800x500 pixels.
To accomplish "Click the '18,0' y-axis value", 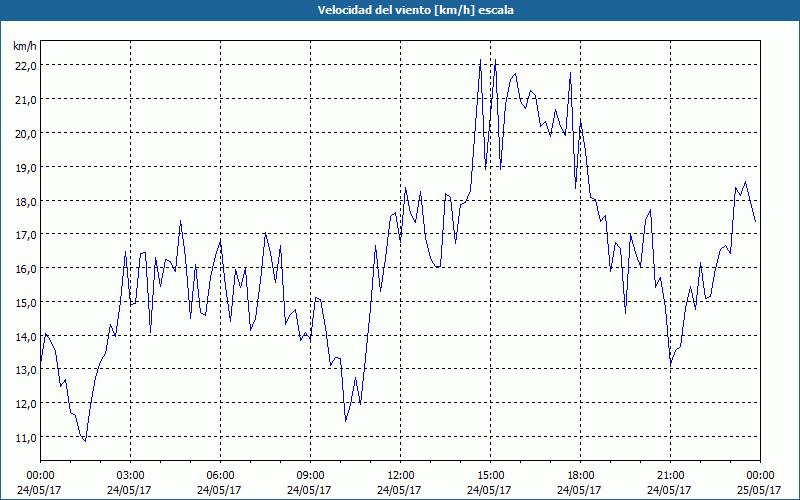I will point(26,201).
